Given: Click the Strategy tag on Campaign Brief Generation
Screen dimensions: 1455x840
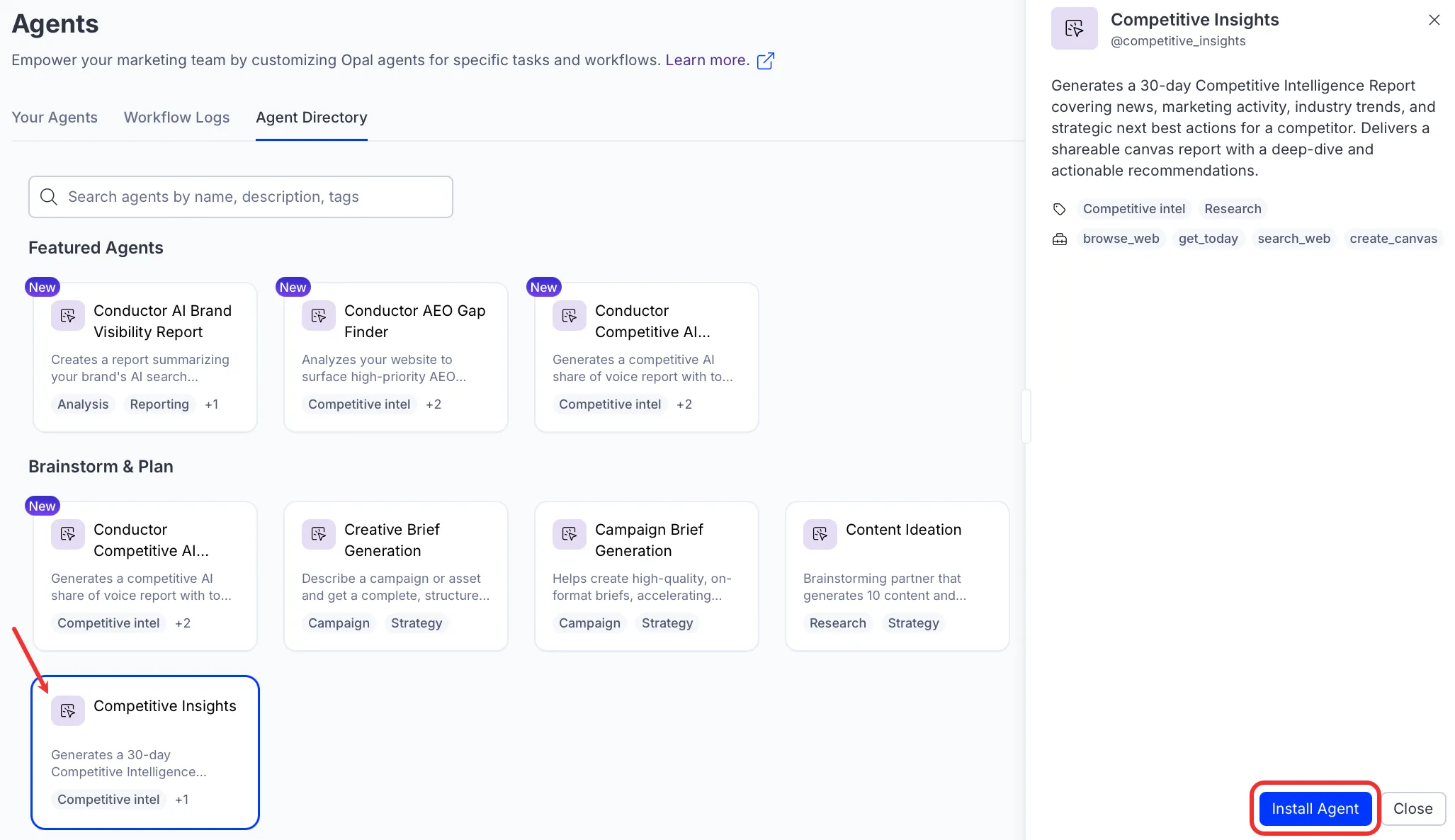Looking at the screenshot, I should (x=667, y=623).
